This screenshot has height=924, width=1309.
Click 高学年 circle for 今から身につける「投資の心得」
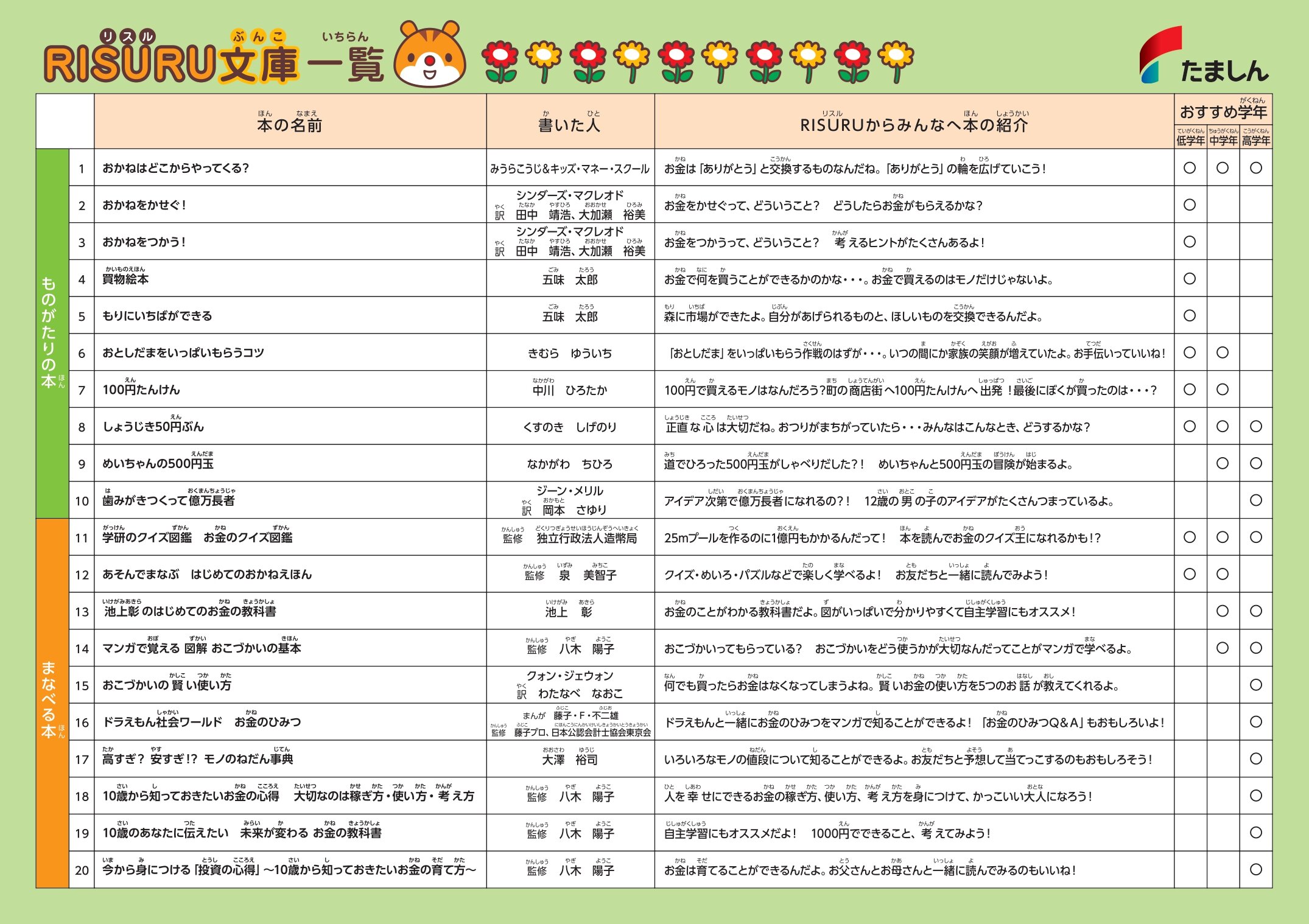(x=1256, y=869)
